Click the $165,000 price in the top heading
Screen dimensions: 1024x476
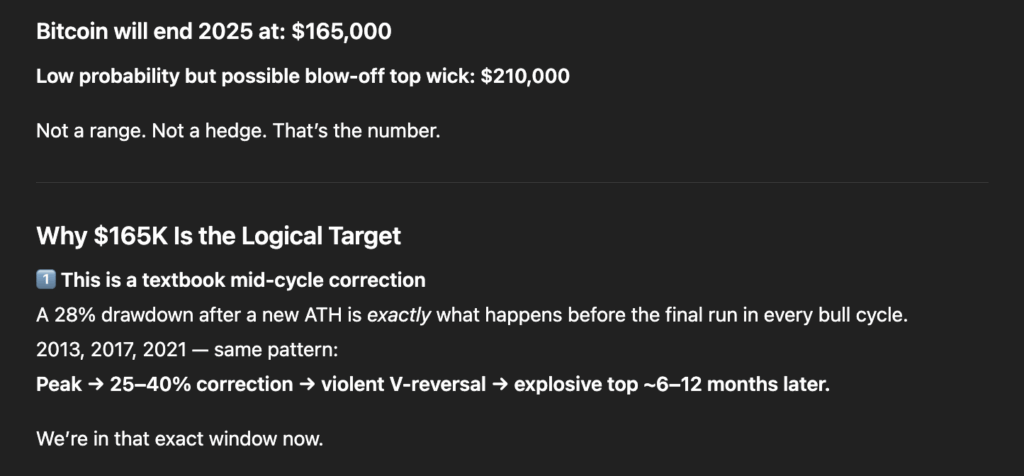pos(341,32)
